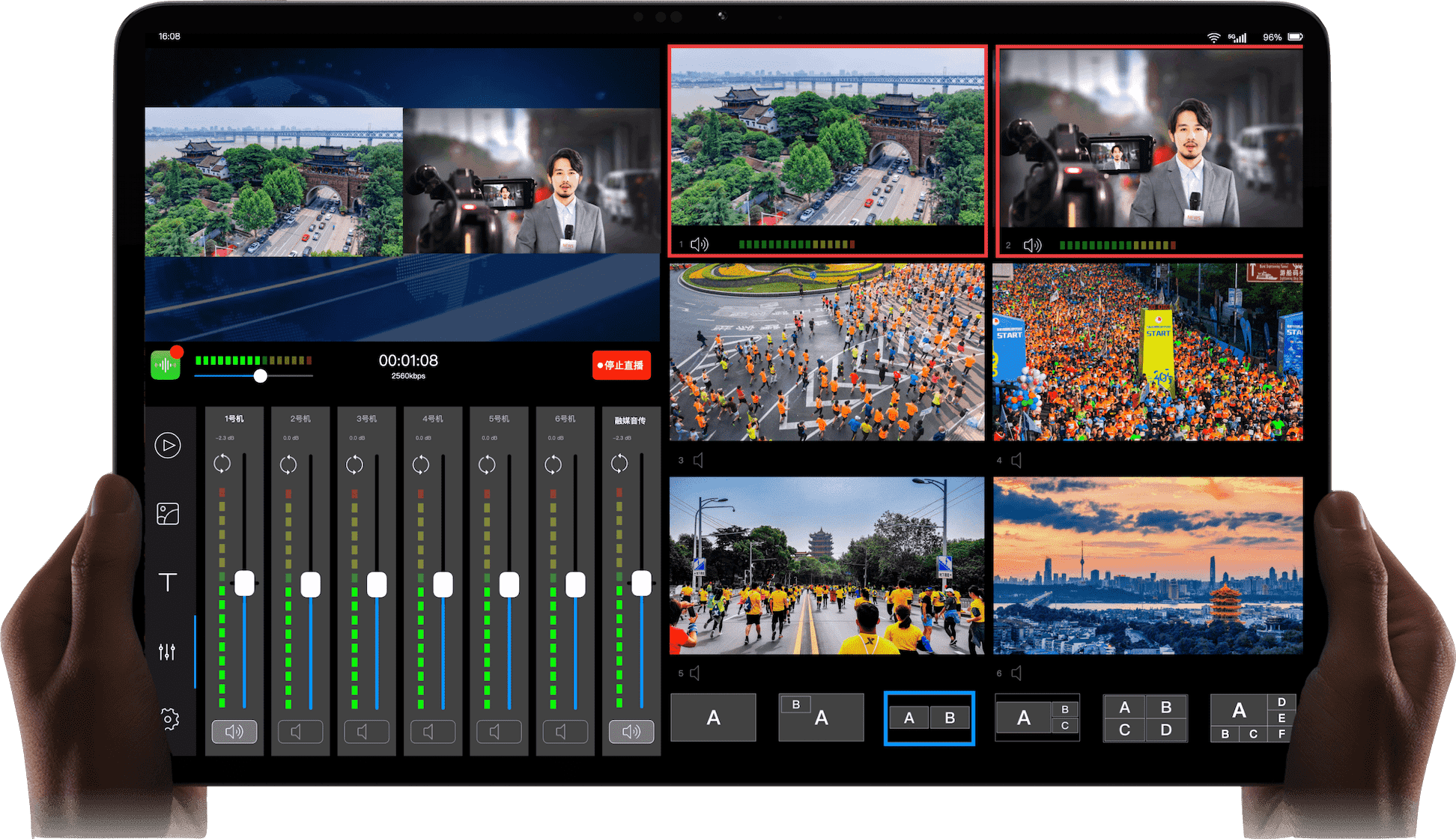Mute channel 1号机 with its speaker button
Viewport: 1456px width, 839px height.
[x=234, y=731]
